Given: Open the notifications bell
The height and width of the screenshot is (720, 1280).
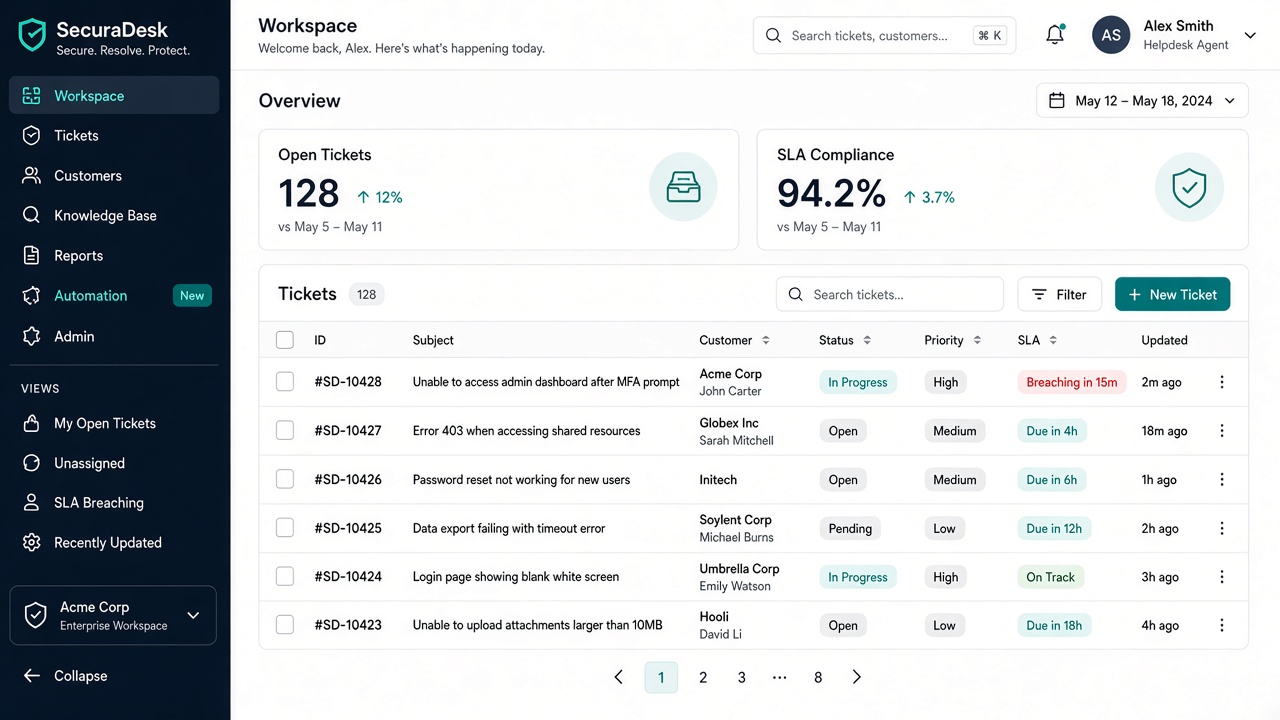Looking at the screenshot, I should point(1055,35).
